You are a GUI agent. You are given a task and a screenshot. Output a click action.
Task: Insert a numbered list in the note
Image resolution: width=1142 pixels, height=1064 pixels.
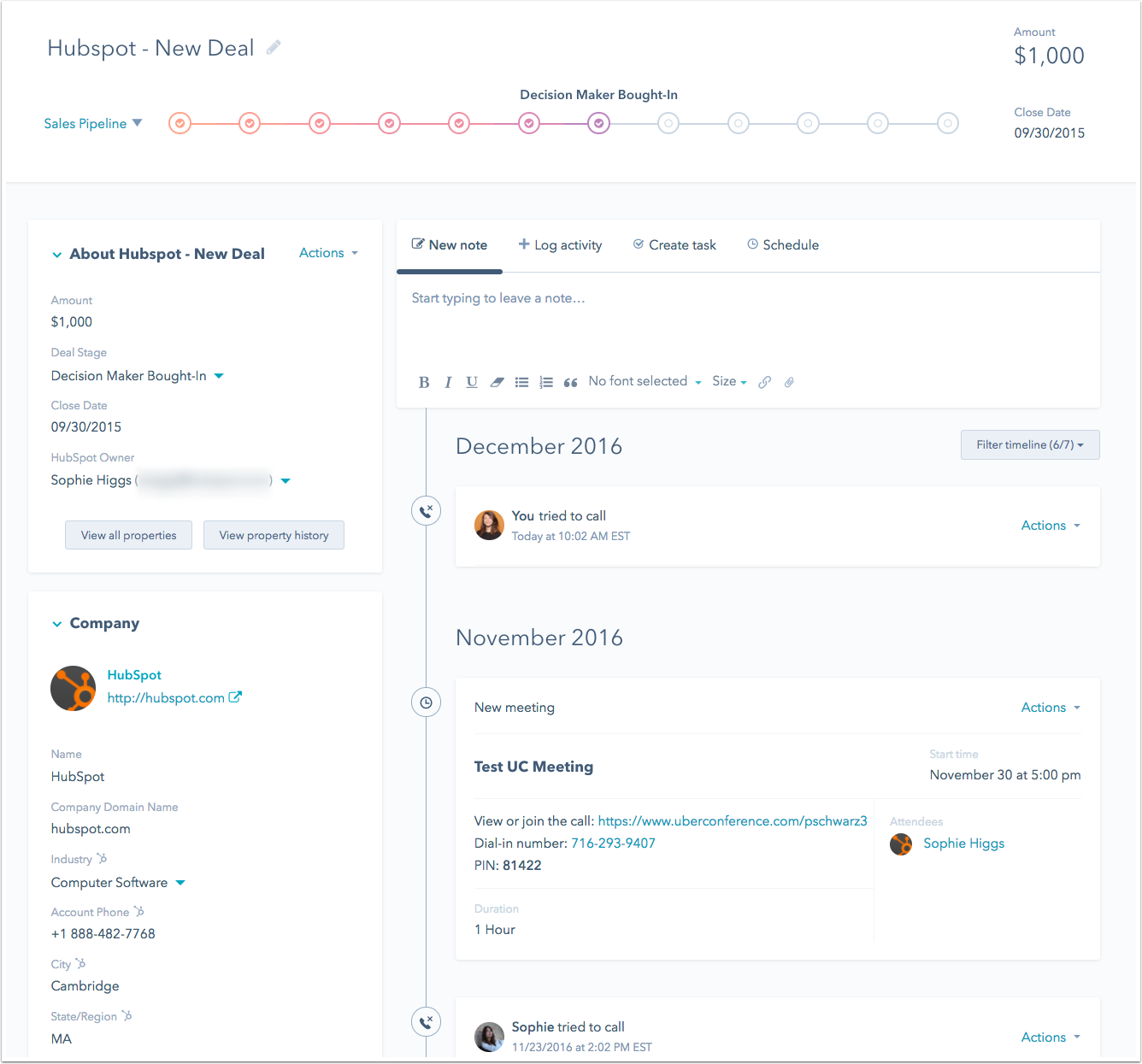point(546,382)
